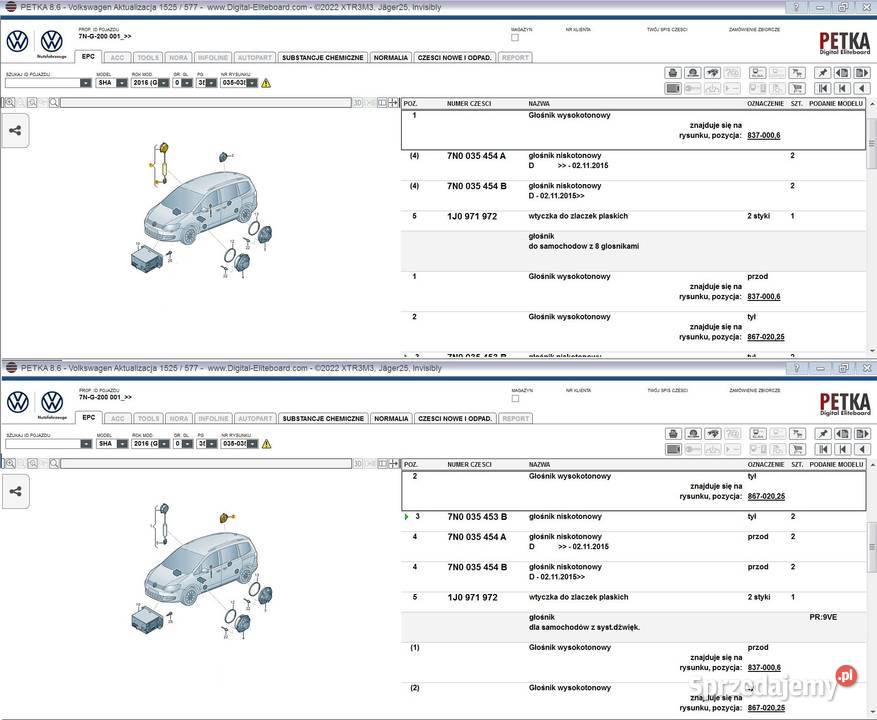Viewport: 877px width, 720px height.
Task: Open the Model SHA dropdown in the upper window
Action: pyautogui.click(x=122, y=83)
